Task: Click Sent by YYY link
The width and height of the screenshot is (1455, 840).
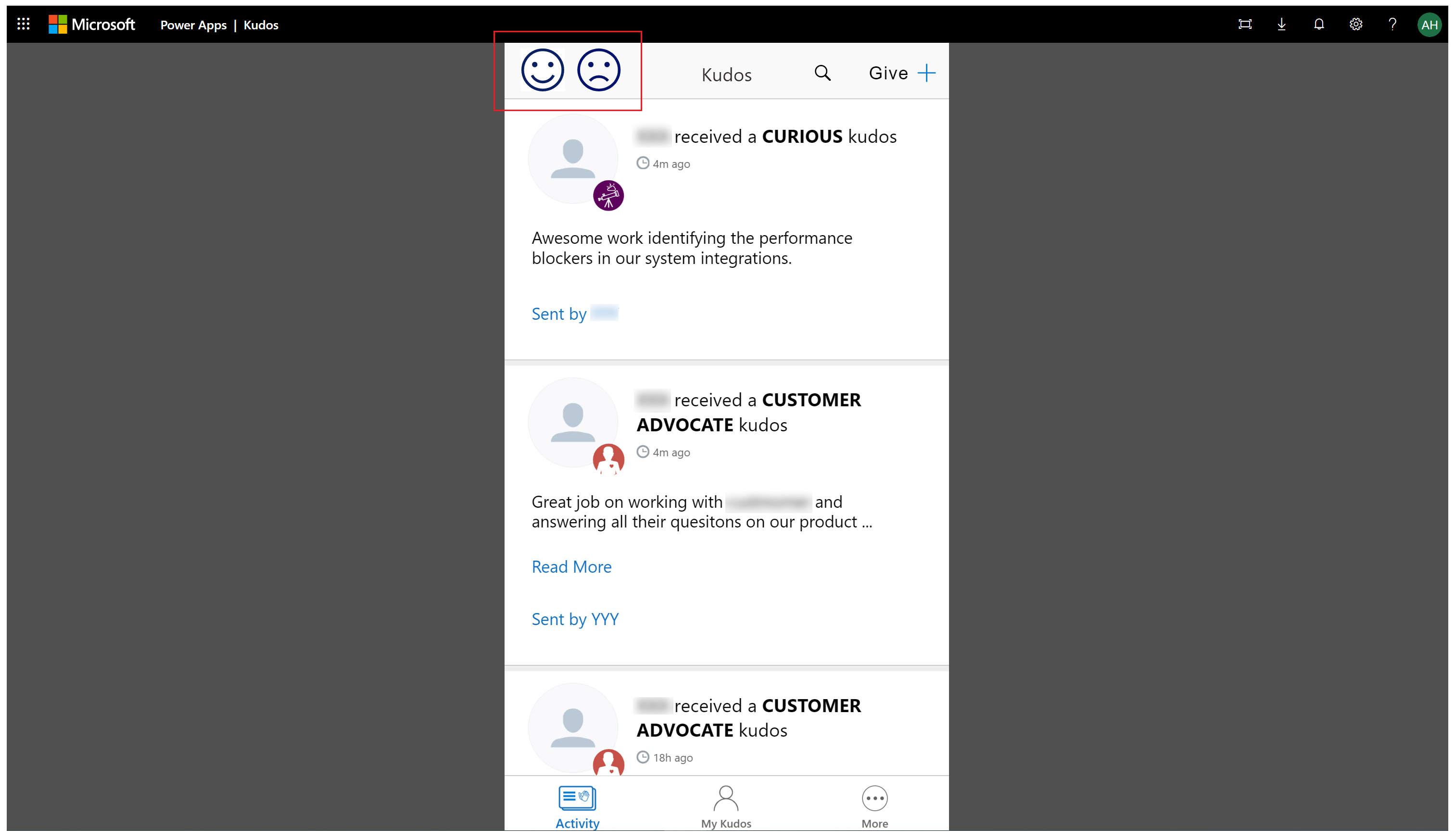Action: (x=575, y=618)
